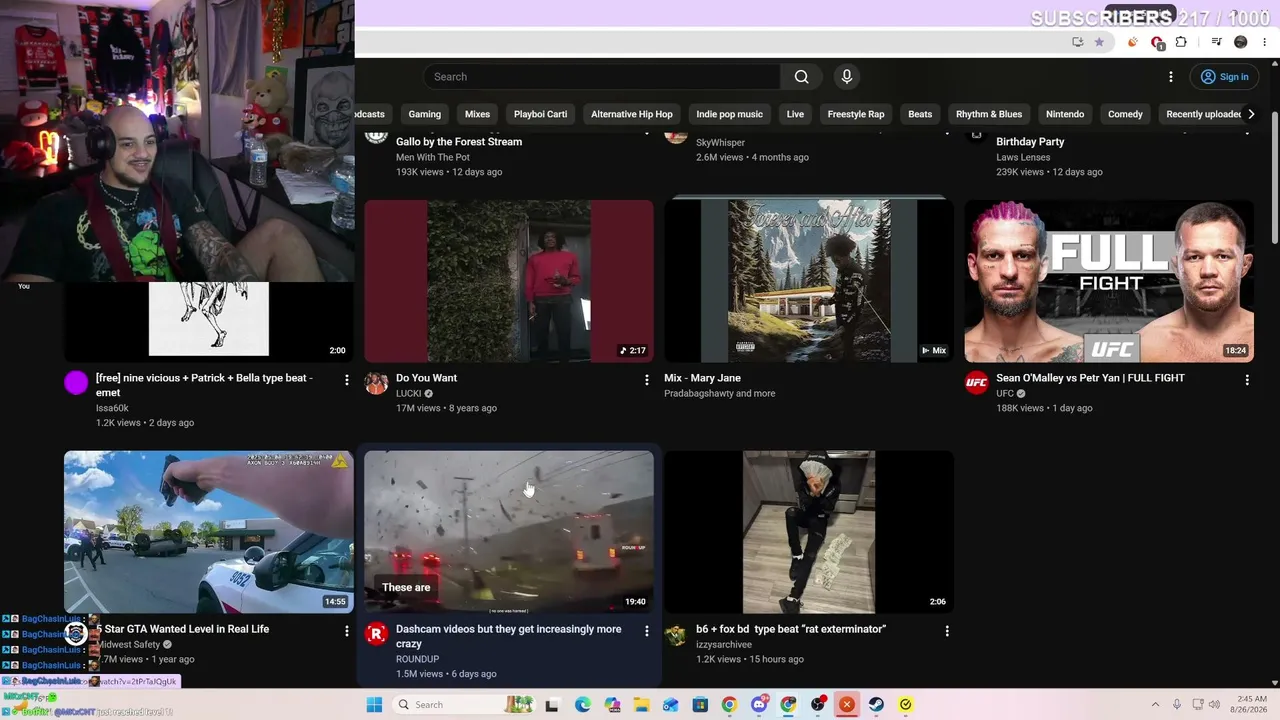Screen dimensions: 1280x720
Task: Open Sean O'Malley vs Petr Yan title
Action: point(1090,378)
